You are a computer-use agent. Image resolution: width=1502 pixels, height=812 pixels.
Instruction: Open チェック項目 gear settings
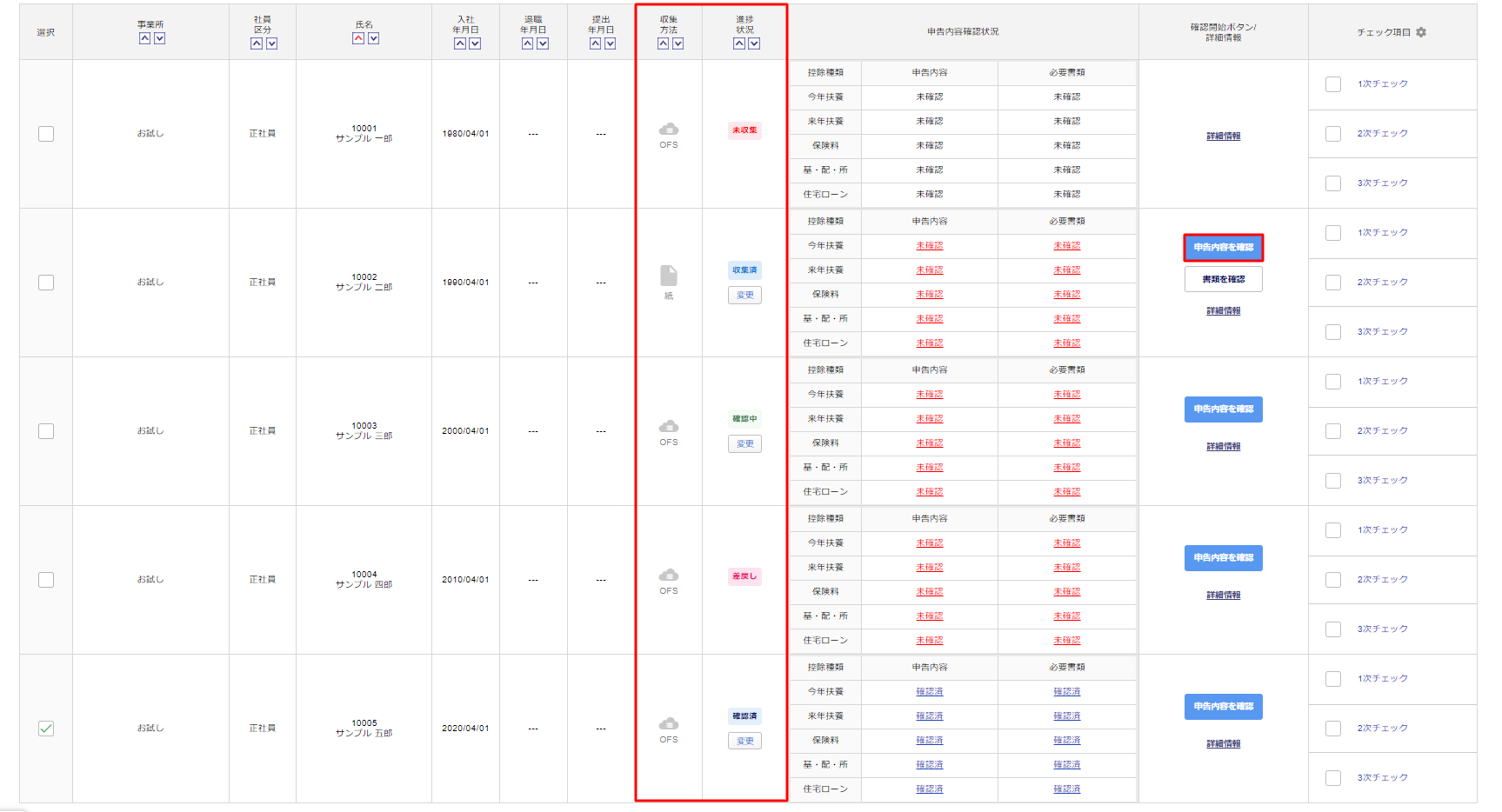(x=1421, y=32)
